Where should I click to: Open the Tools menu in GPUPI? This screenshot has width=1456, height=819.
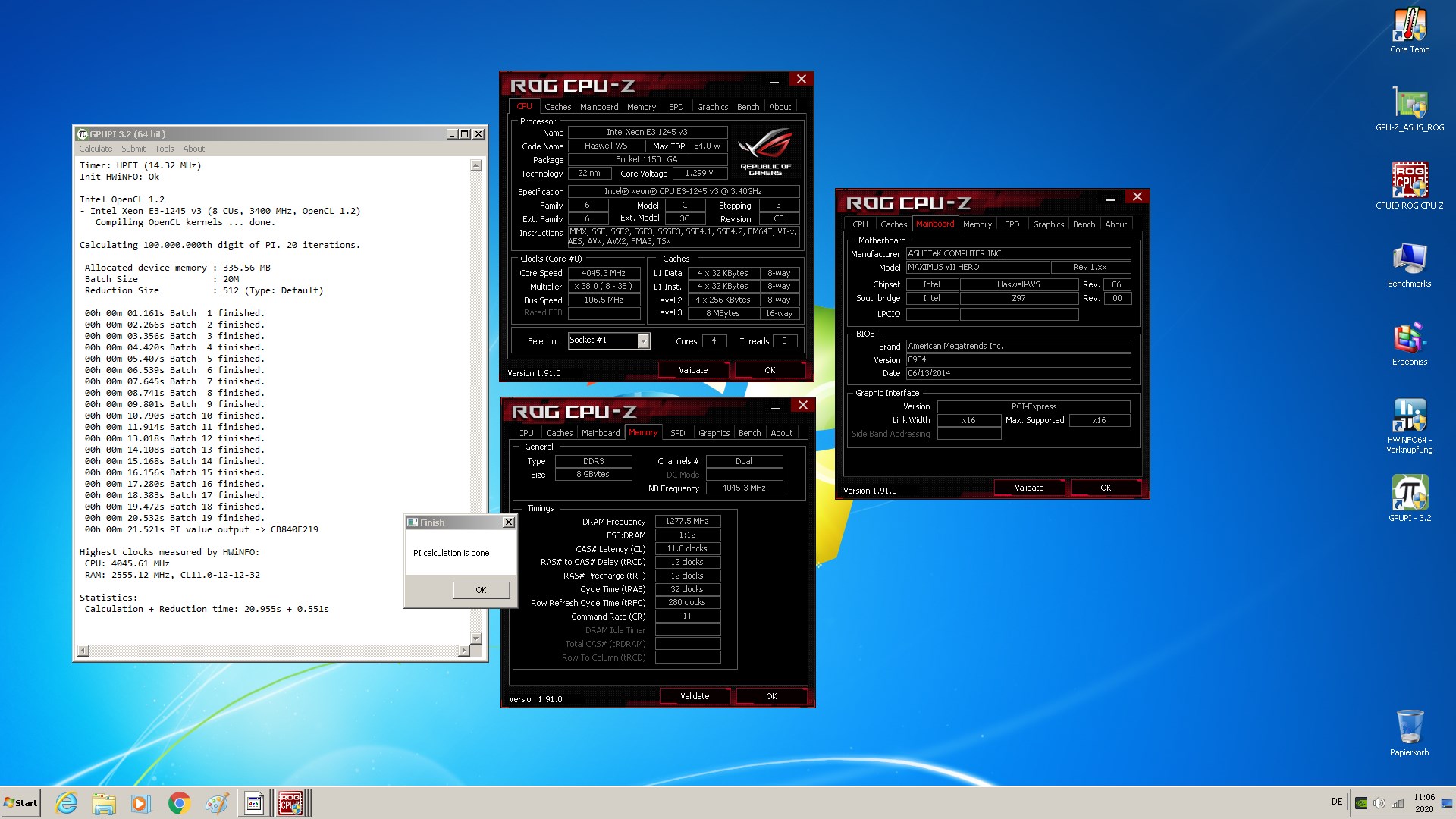(x=165, y=149)
